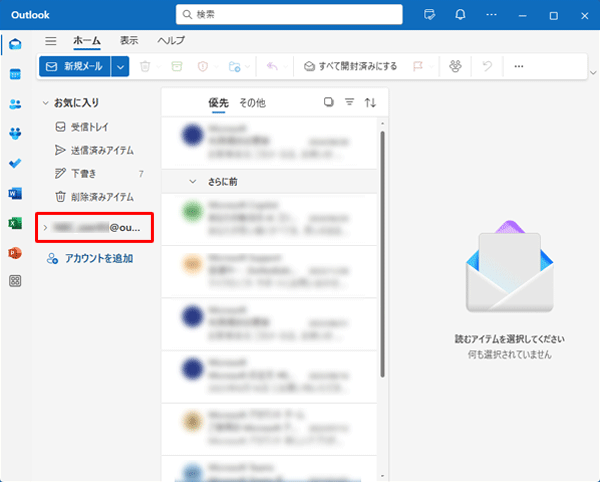Select the ホーム ribbon tab
The height and width of the screenshot is (482, 600).
(87, 41)
